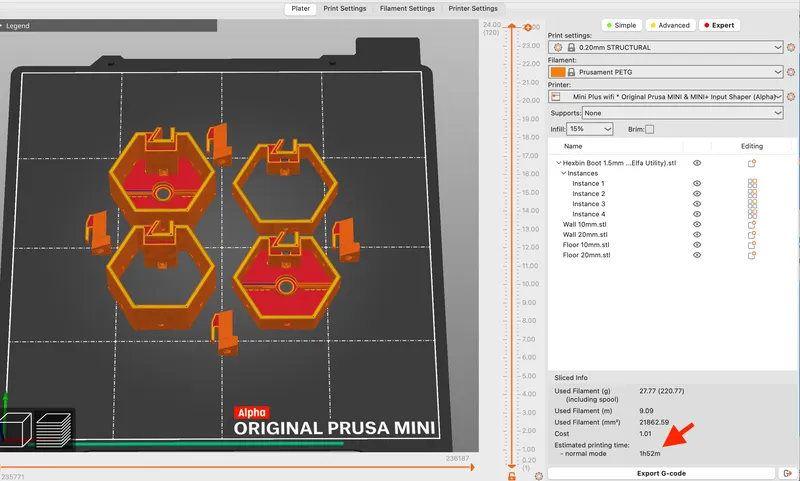Click the gear icon inside Print settings dropdown
This screenshot has width=800, height=481.
pyautogui.click(x=558, y=47)
